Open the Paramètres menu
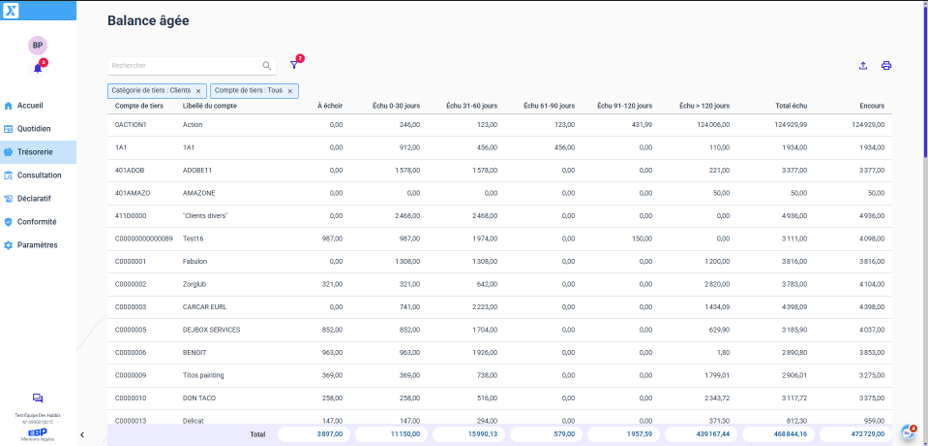This screenshot has width=928, height=446. (x=38, y=245)
